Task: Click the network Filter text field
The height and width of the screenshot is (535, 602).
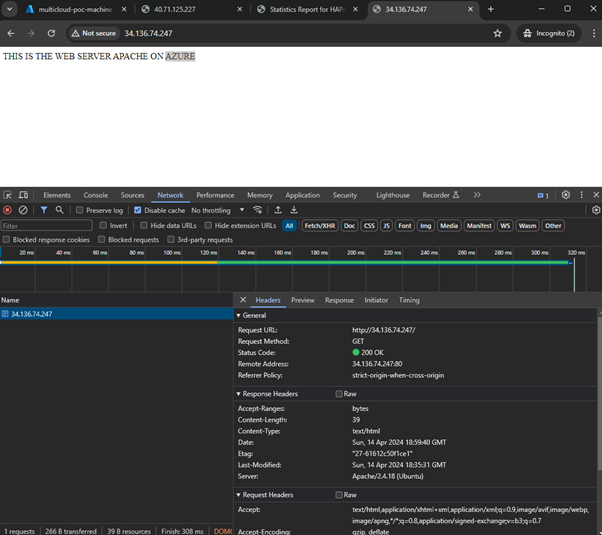Action: click(x=47, y=226)
